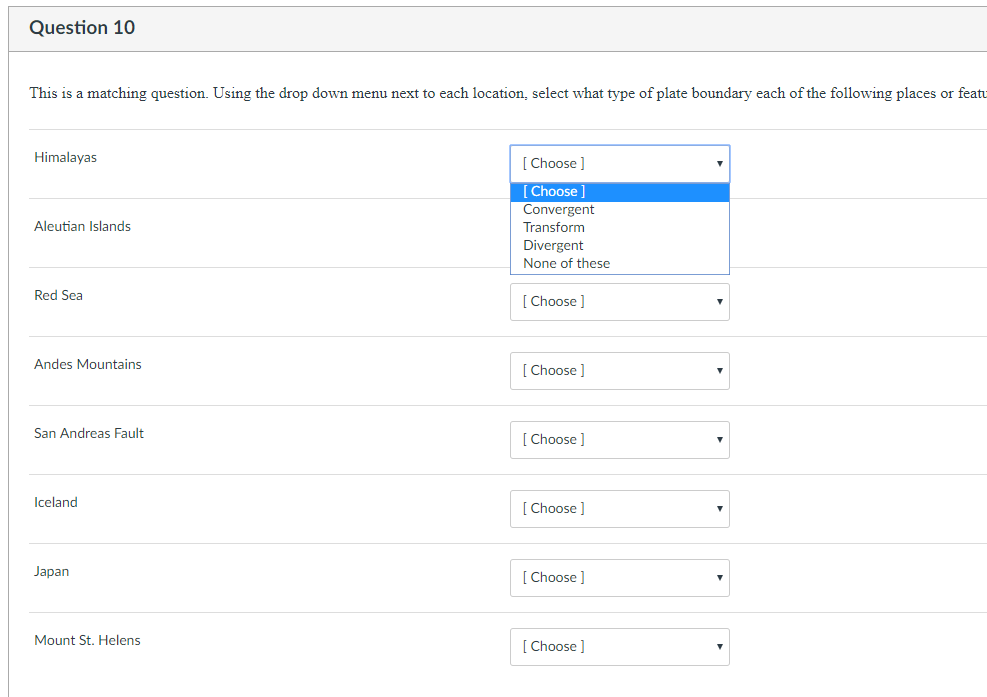Screen dimensions: 987x697
Task: Click the Aleutian Islands label
Action: (x=82, y=226)
